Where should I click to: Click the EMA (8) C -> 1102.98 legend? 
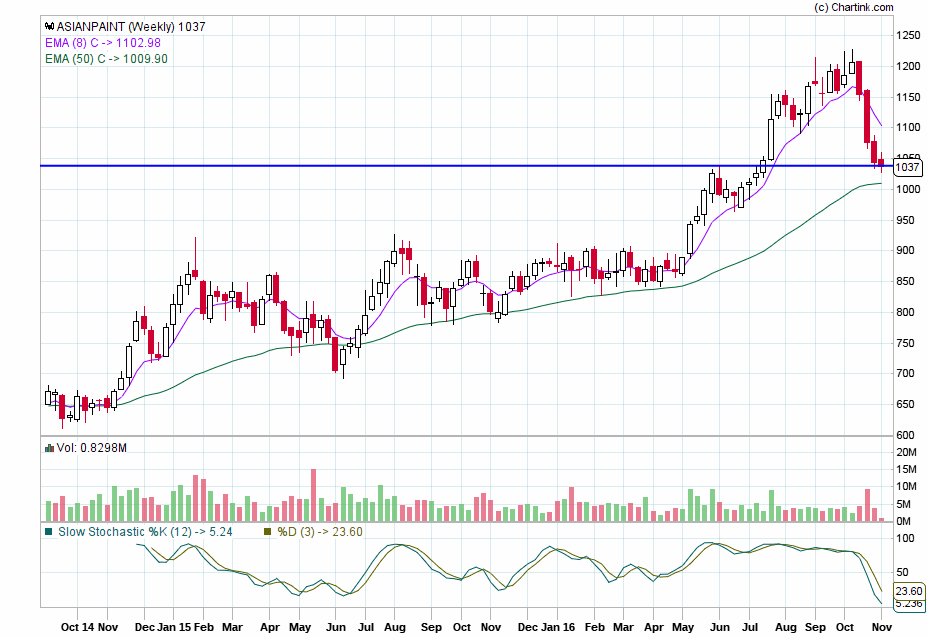click(x=103, y=43)
